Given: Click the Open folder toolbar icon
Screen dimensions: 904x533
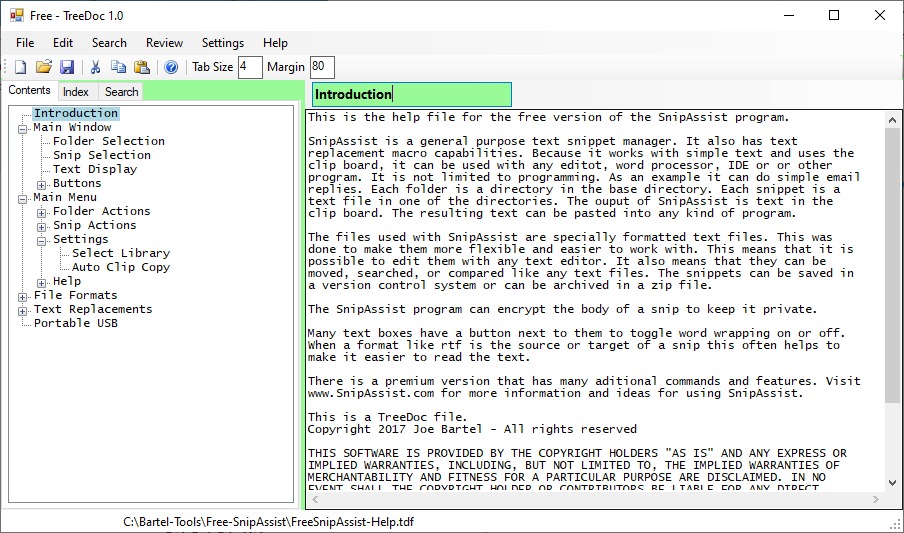Looking at the screenshot, I should click(x=44, y=67).
